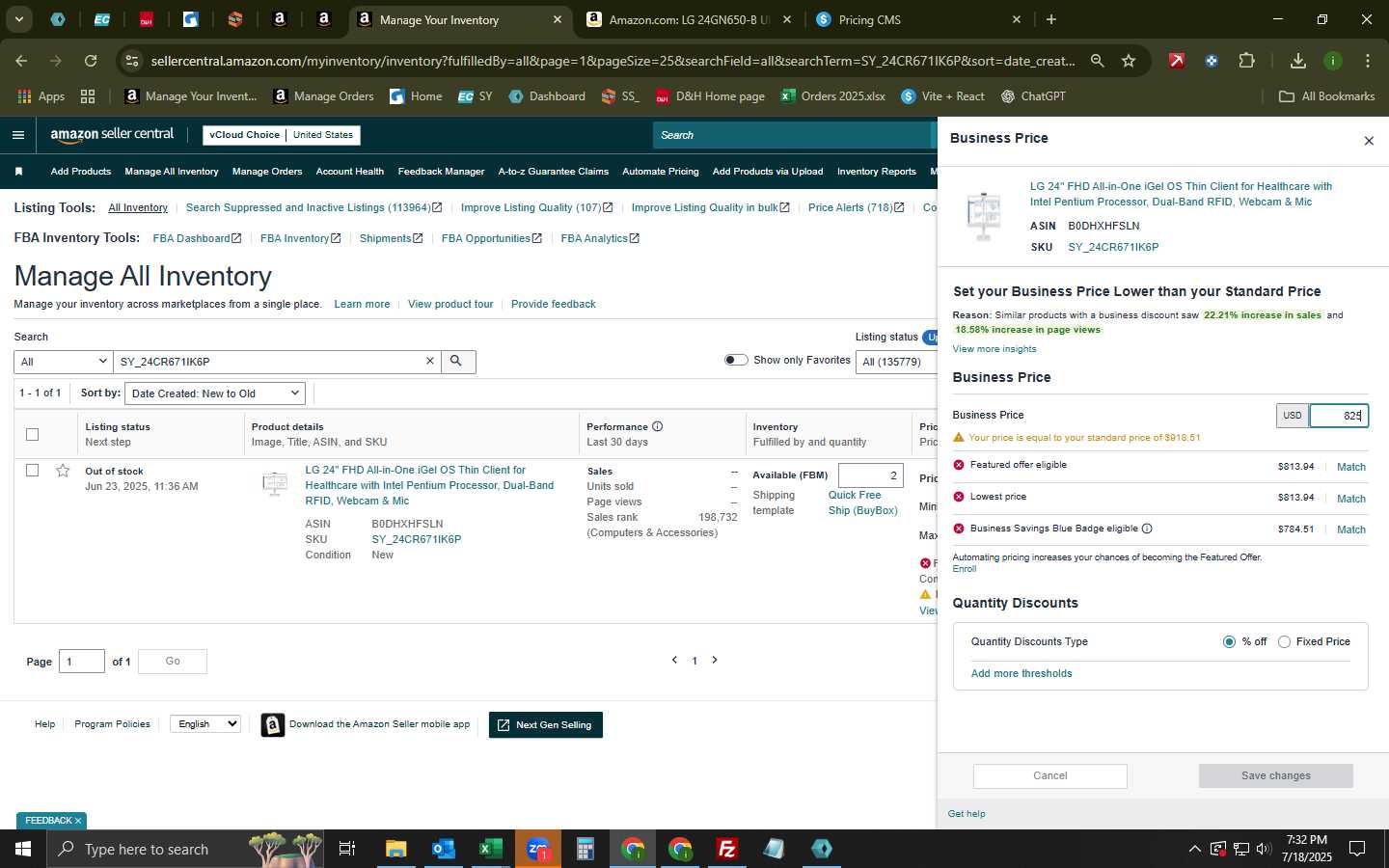Click the bookmark flag icon in navigation bar
Image resolution: width=1389 pixels, height=868 pixels.
pos(18,172)
